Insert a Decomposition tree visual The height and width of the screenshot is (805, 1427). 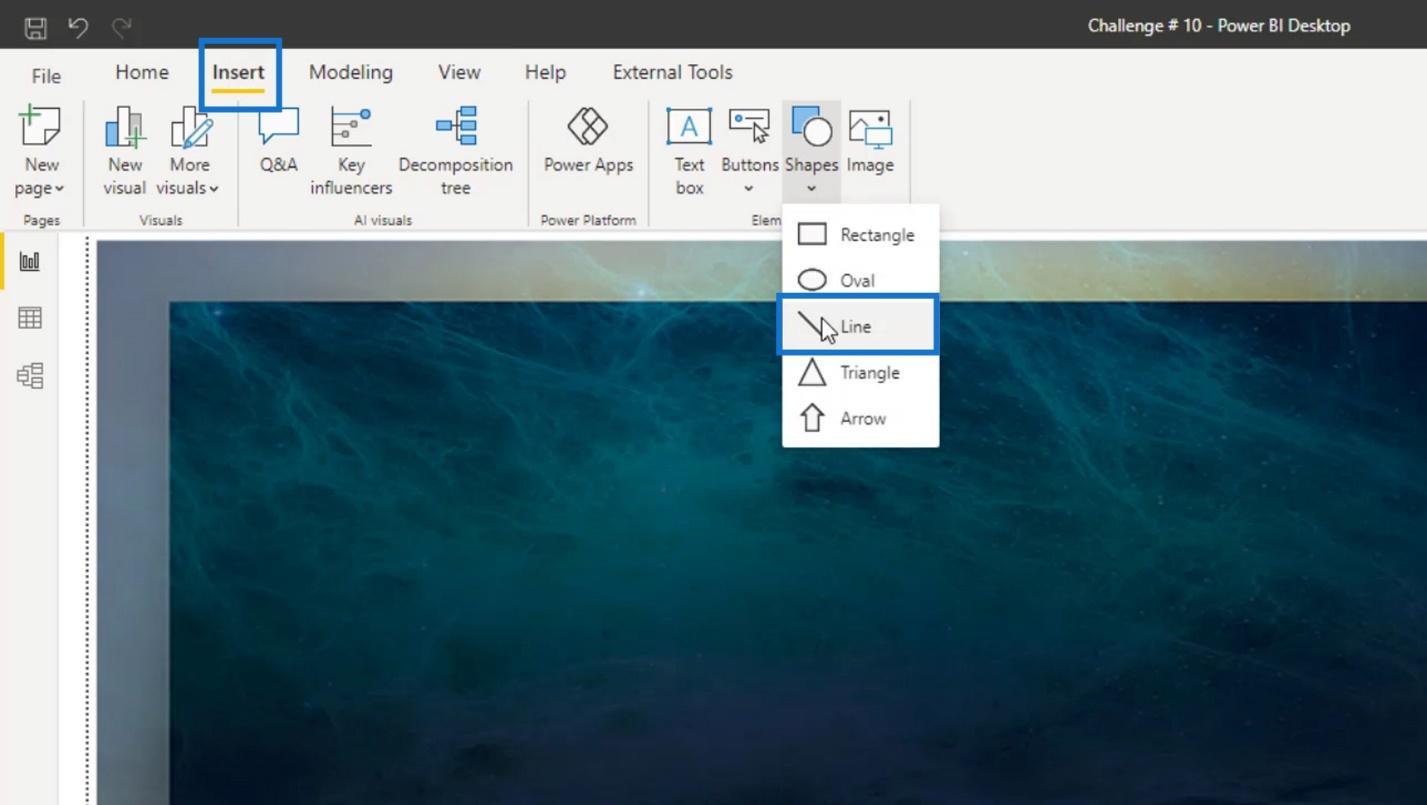point(455,152)
